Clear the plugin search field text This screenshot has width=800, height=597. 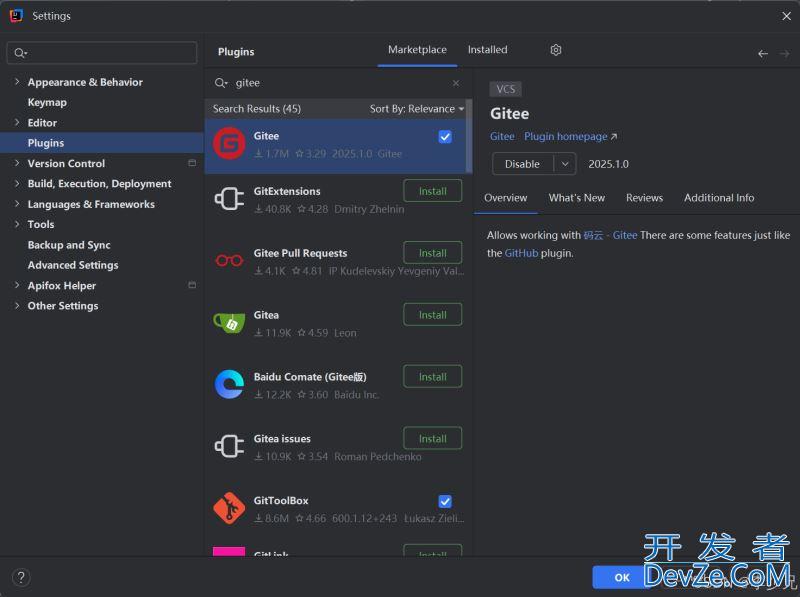pos(456,83)
